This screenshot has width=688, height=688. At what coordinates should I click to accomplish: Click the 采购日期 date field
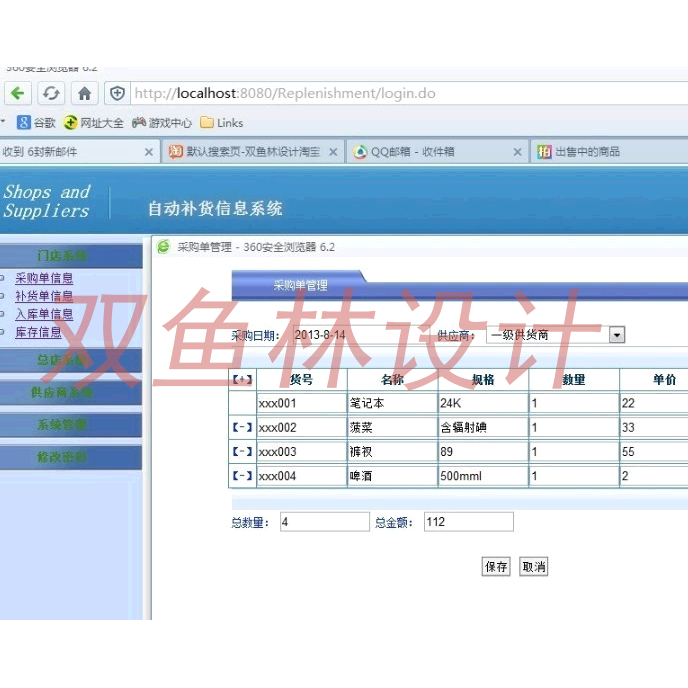point(362,335)
